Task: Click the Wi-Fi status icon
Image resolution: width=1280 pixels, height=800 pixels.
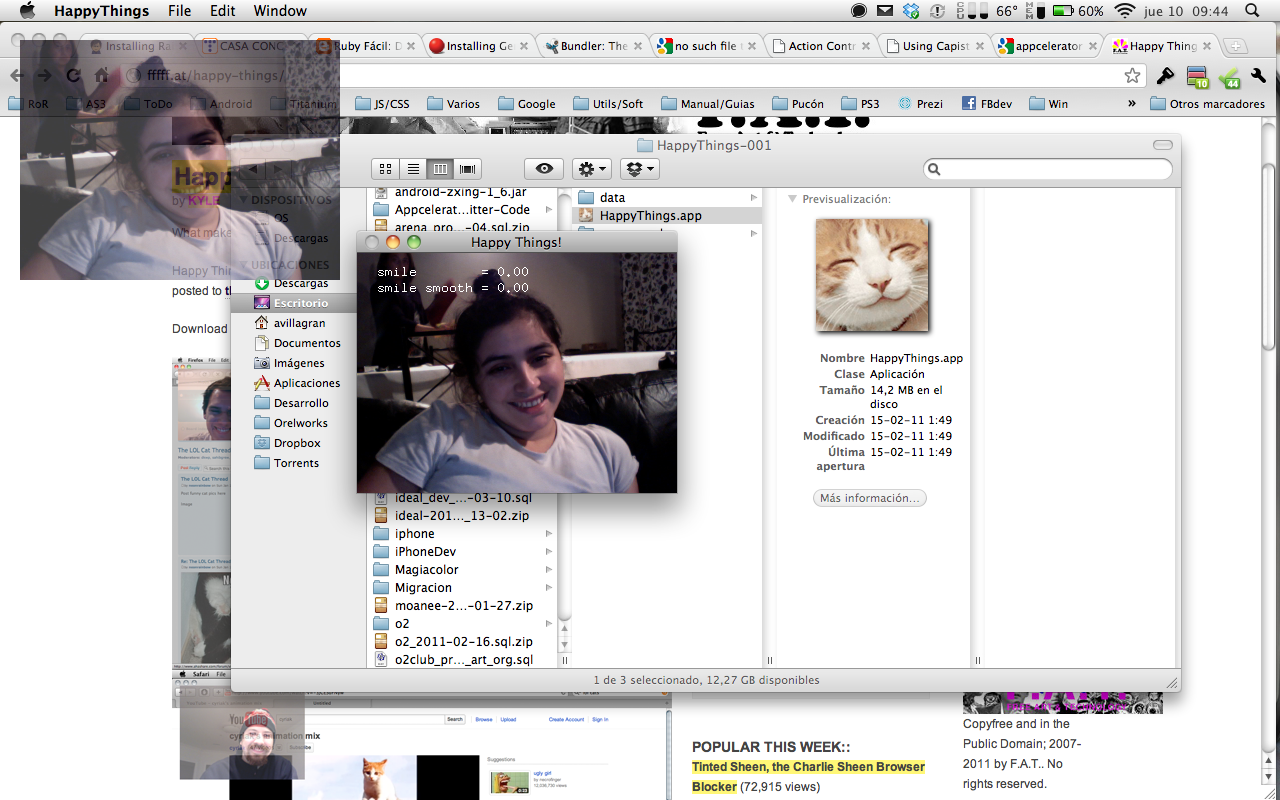Action: (x=1125, y=11)
